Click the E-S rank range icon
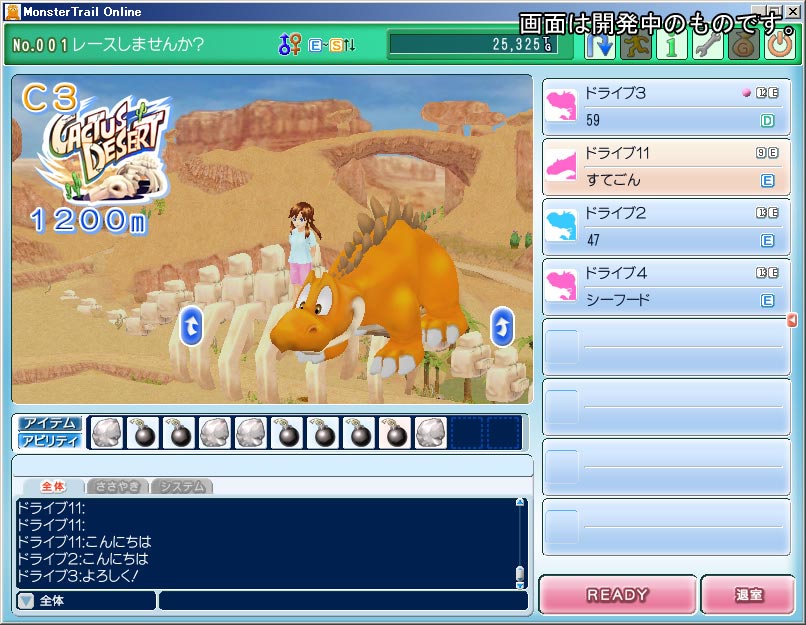 coord(332,45)
